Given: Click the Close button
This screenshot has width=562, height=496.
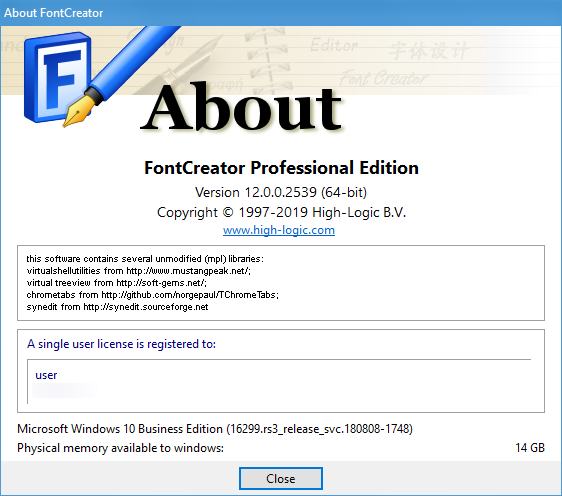Looking at the screenshot, I should click(281, 478).
